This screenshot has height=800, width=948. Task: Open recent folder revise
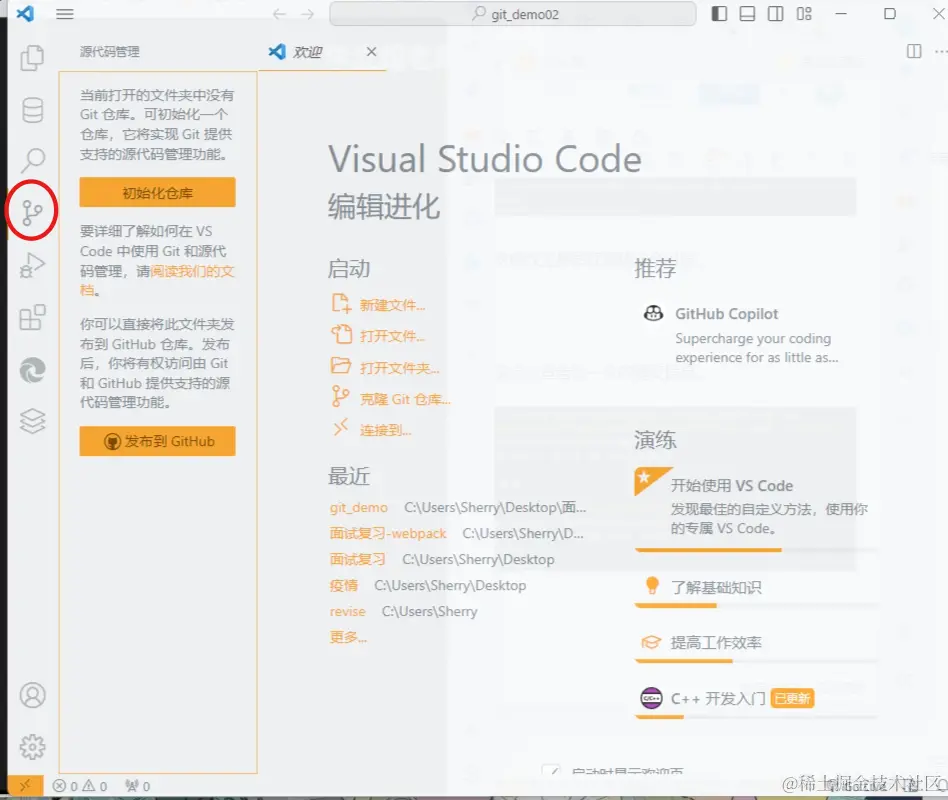click(347, 611)
